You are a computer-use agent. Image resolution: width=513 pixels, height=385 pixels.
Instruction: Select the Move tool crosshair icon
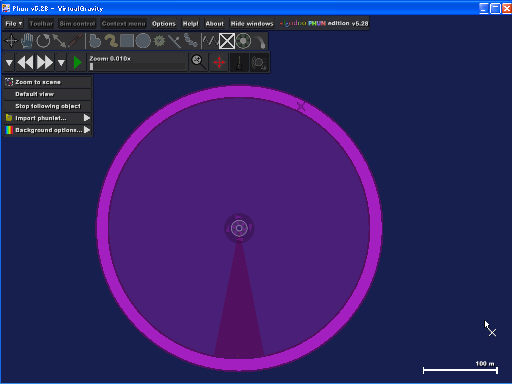click(11, 41)
